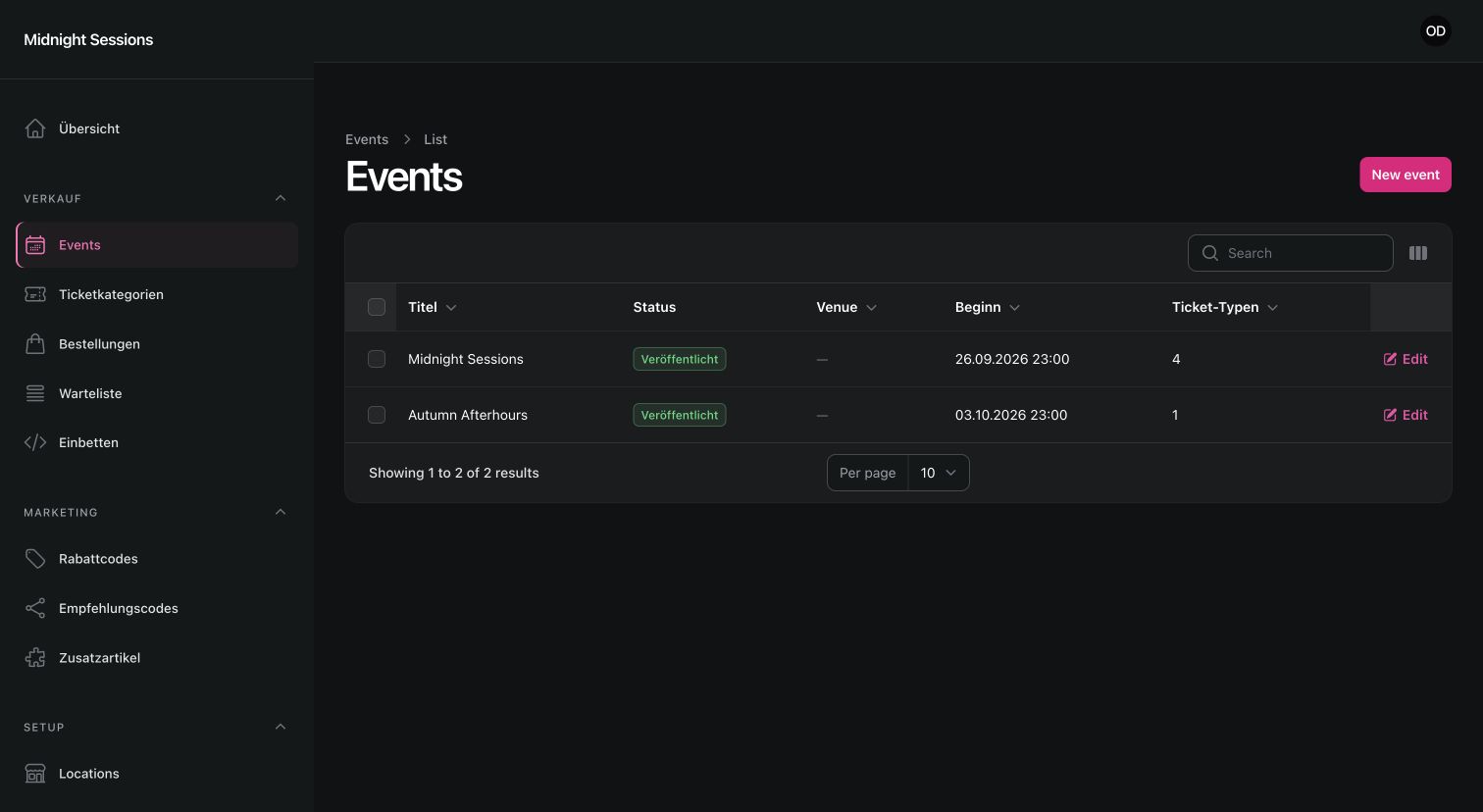
Task: Click the puzzle piece icon beside Zusatzartikel
Action: pos(35,658)
